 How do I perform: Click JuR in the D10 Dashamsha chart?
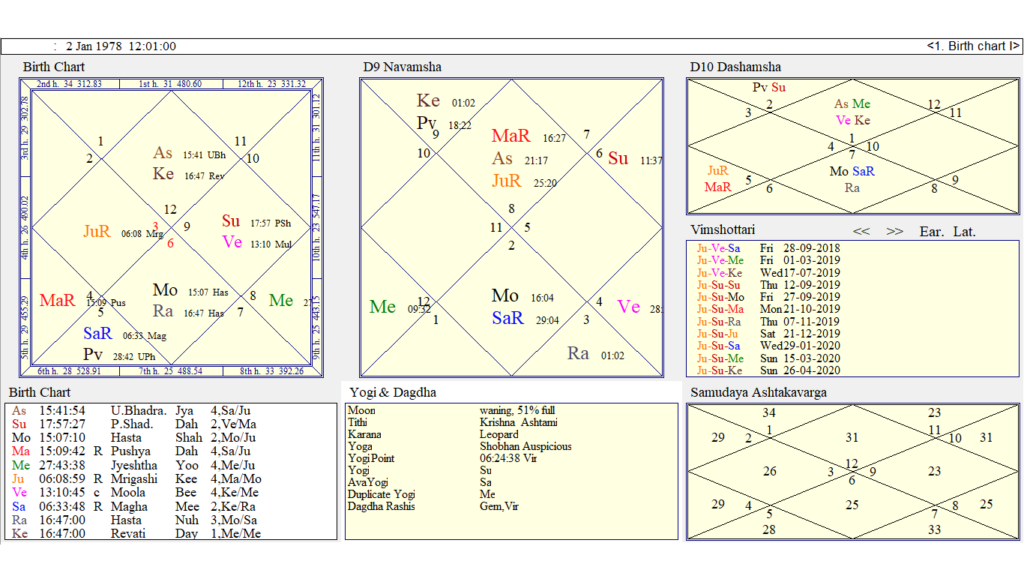tap(718, 170)
